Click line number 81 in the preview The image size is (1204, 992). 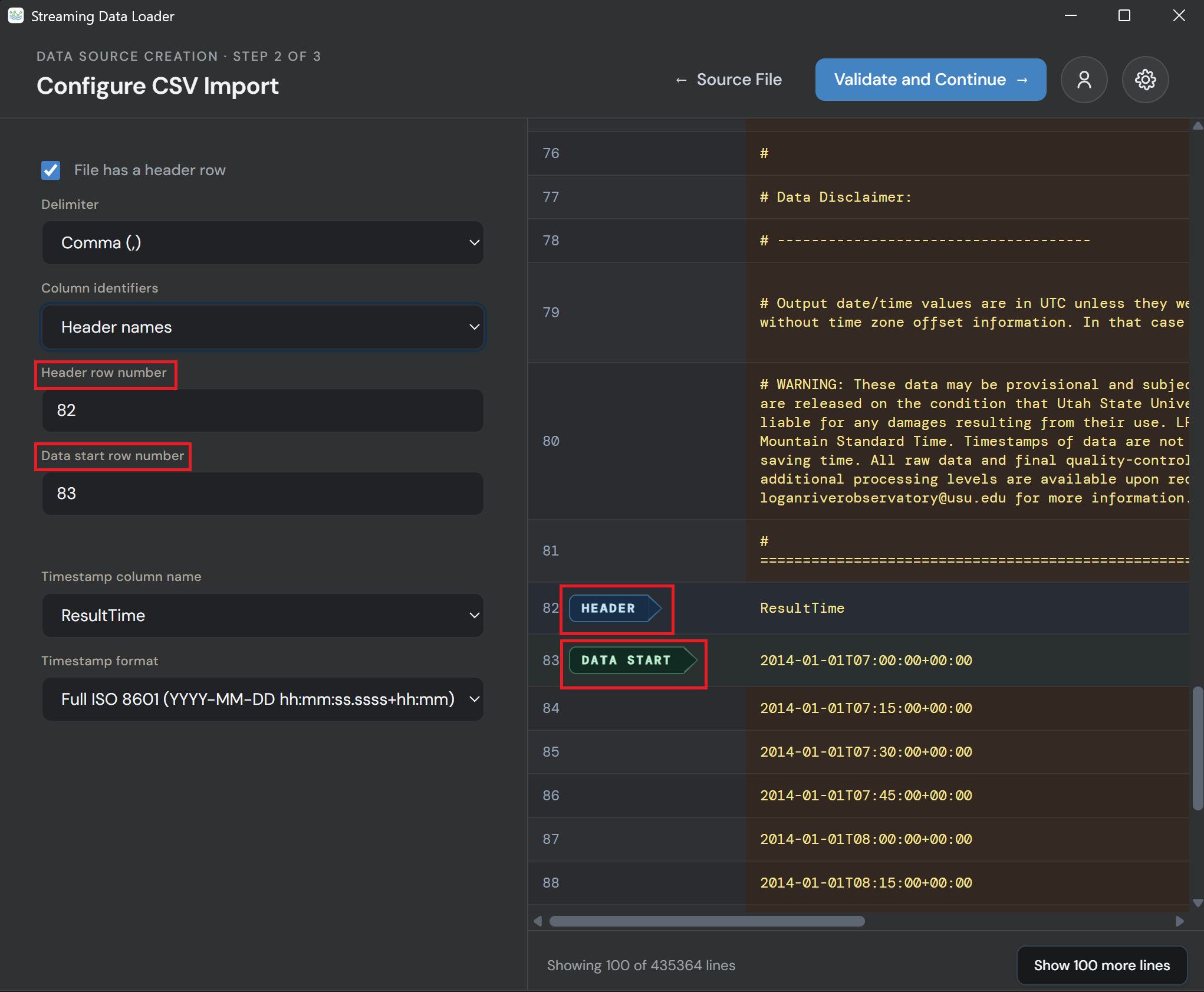(x=551, y=551)
